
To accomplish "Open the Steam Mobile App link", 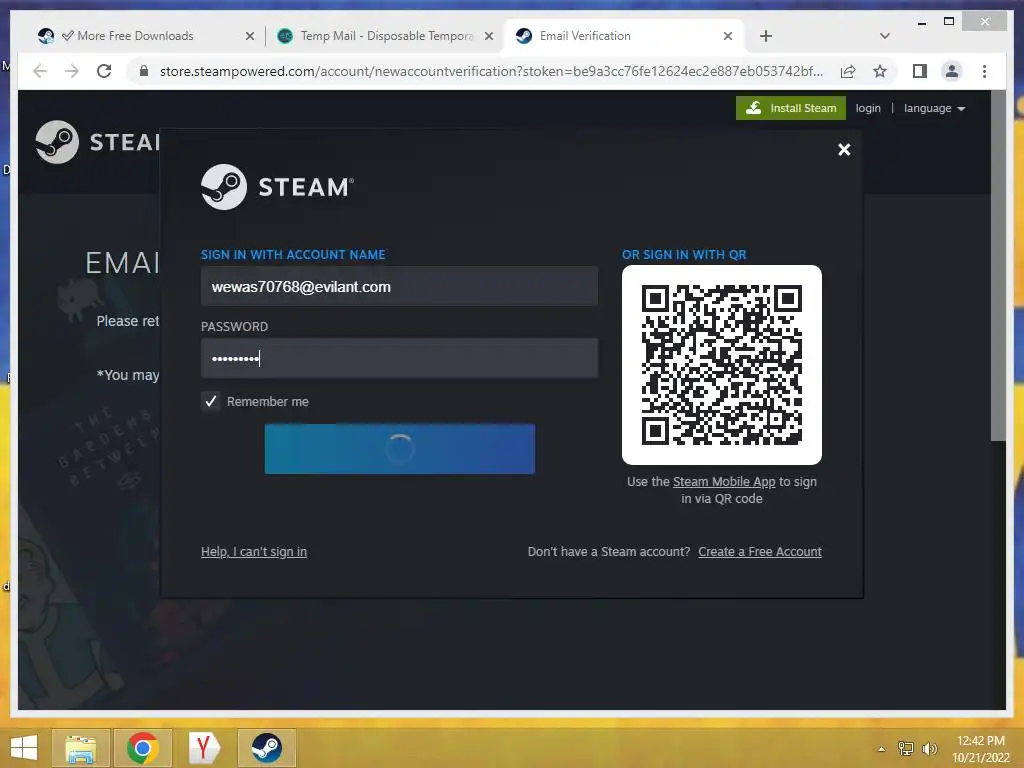I will pos(724,482).
